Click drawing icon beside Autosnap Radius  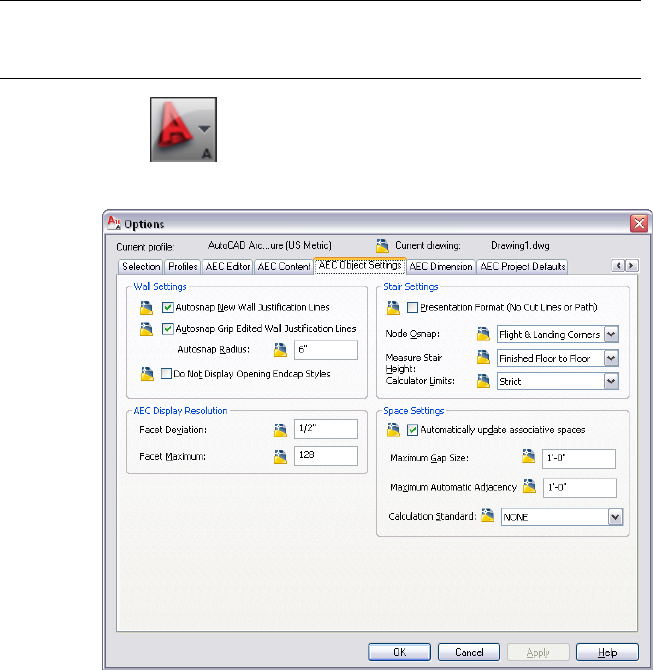click(280, 350)
